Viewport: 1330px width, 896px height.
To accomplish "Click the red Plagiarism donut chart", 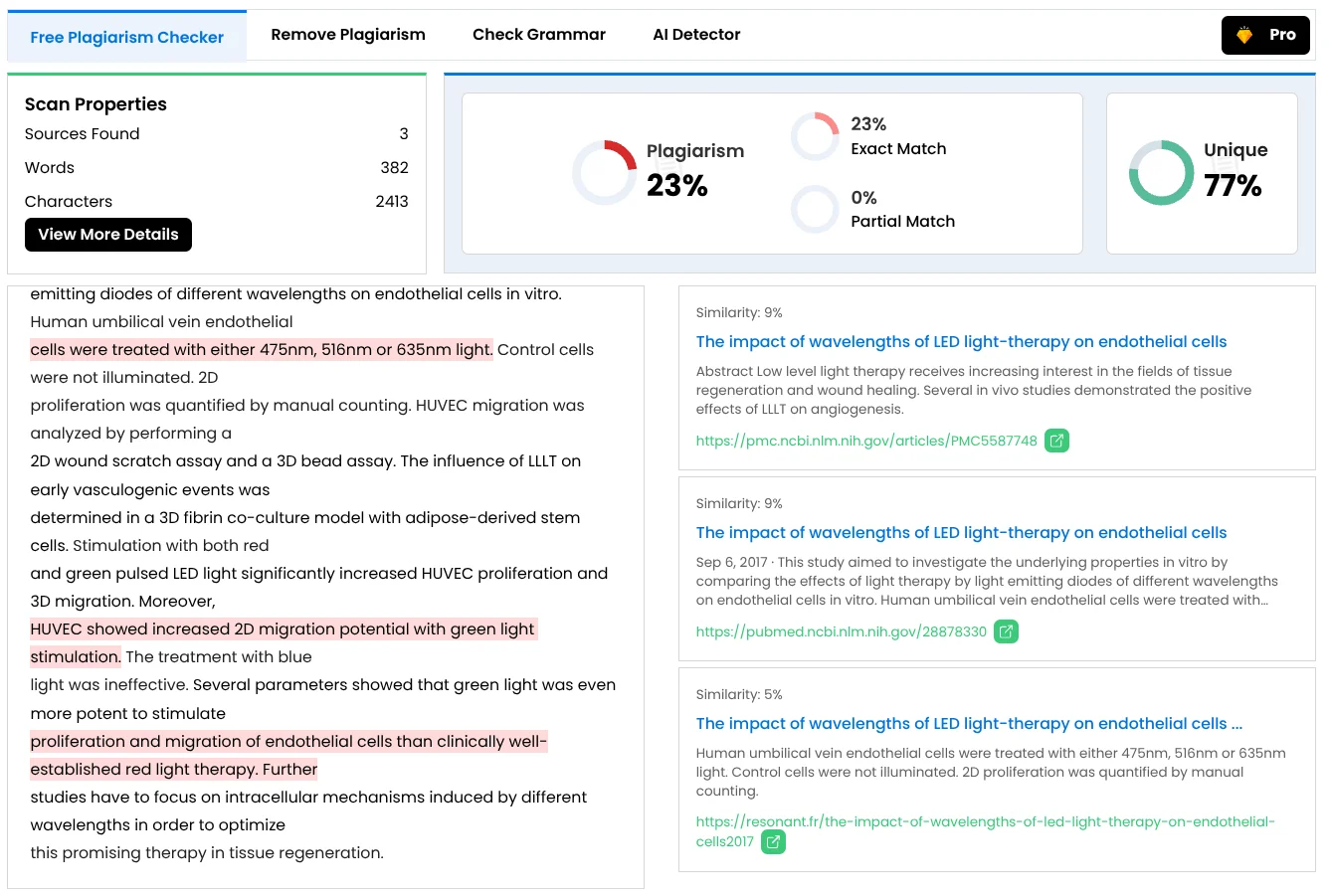I will tap(605, 172).
